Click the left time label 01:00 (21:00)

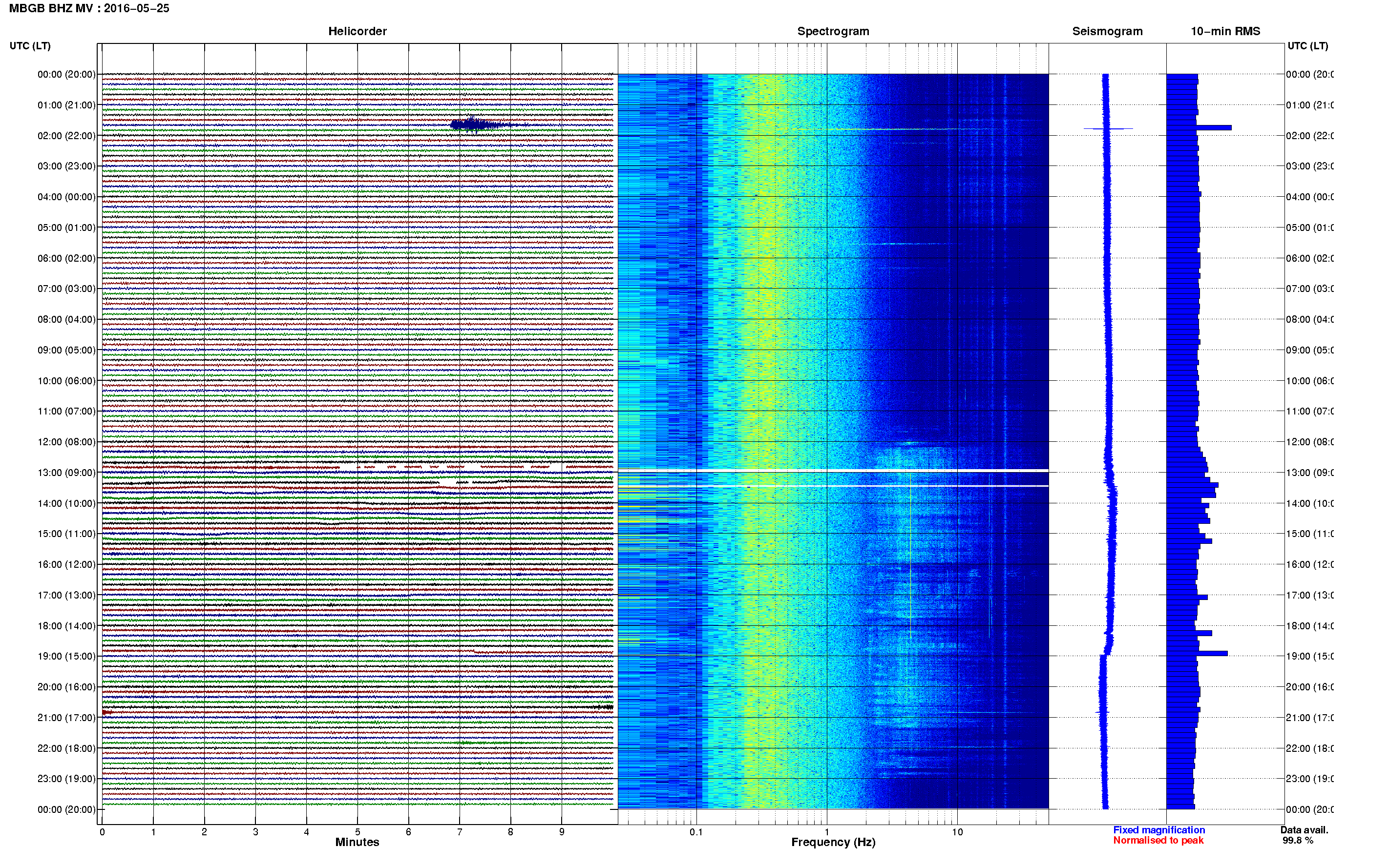tap(66, 105)
